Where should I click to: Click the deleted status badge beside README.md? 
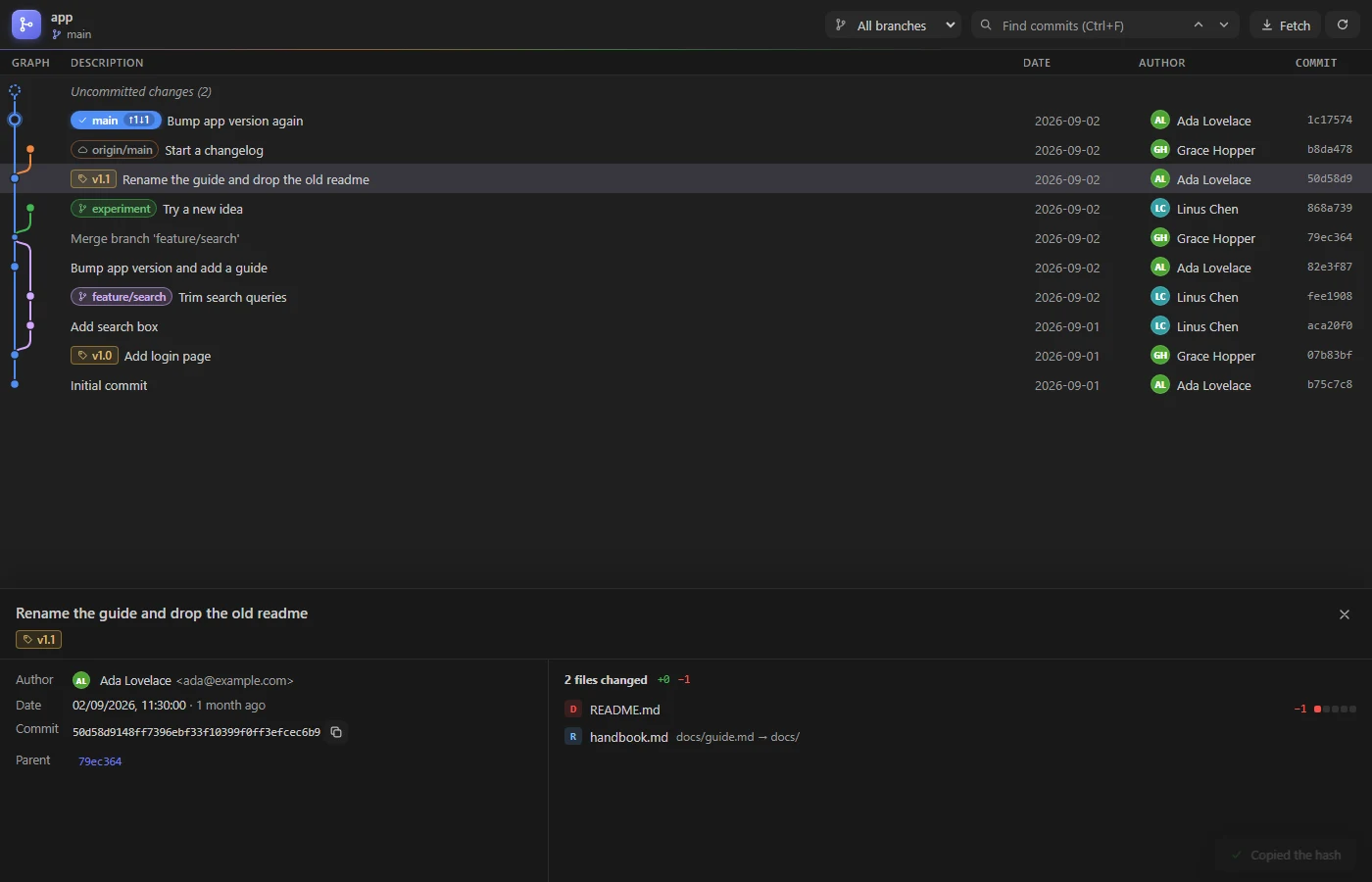(x=573, y=710)
